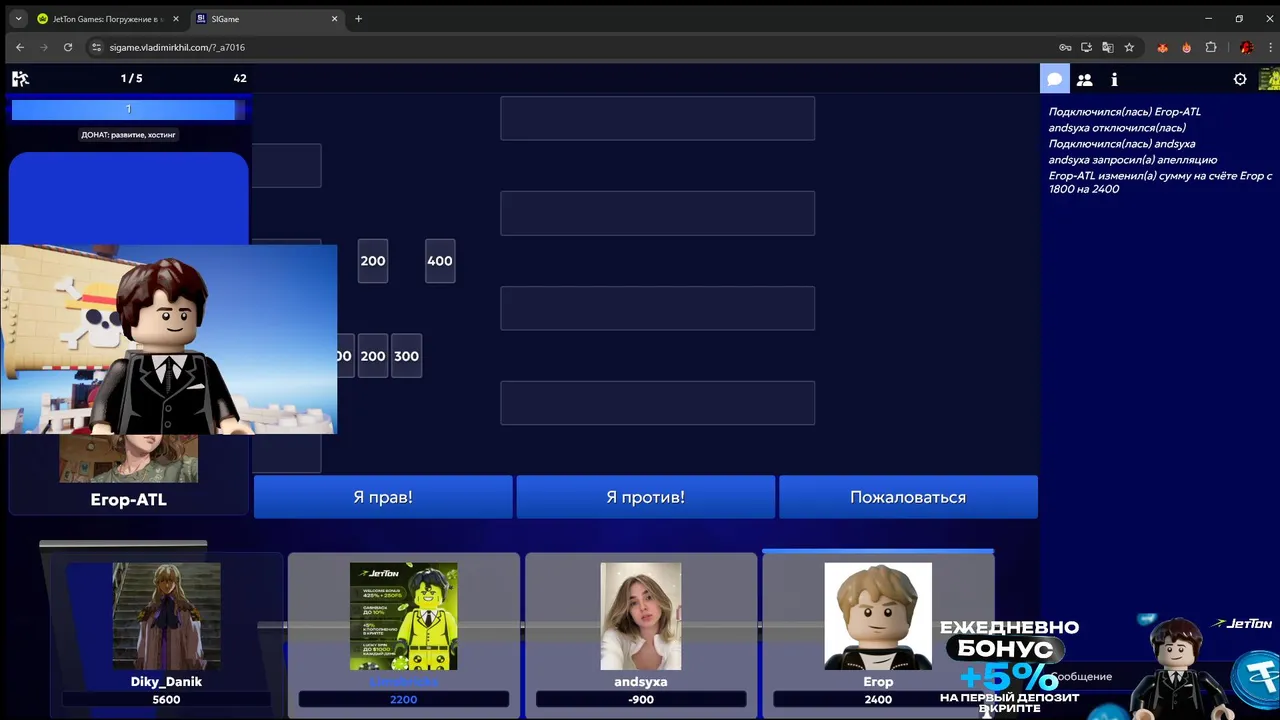This screenshot has height=720, width=1280.
Task: Go forward in browser history
Action: (x=44, y=47)
